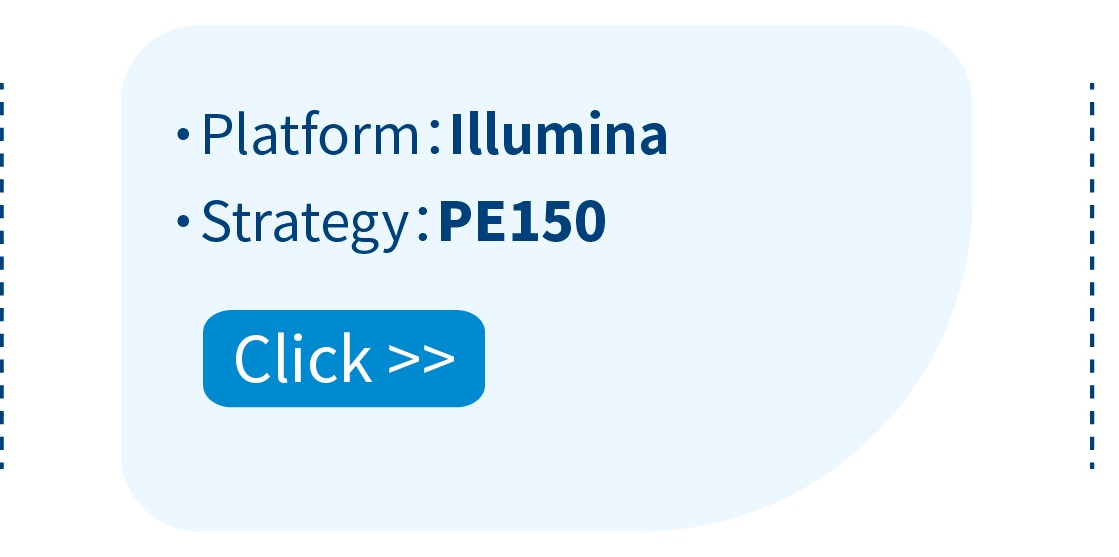1119x557 pixels.
Task: Click white space between left divider and card
Action: point(63,276)
